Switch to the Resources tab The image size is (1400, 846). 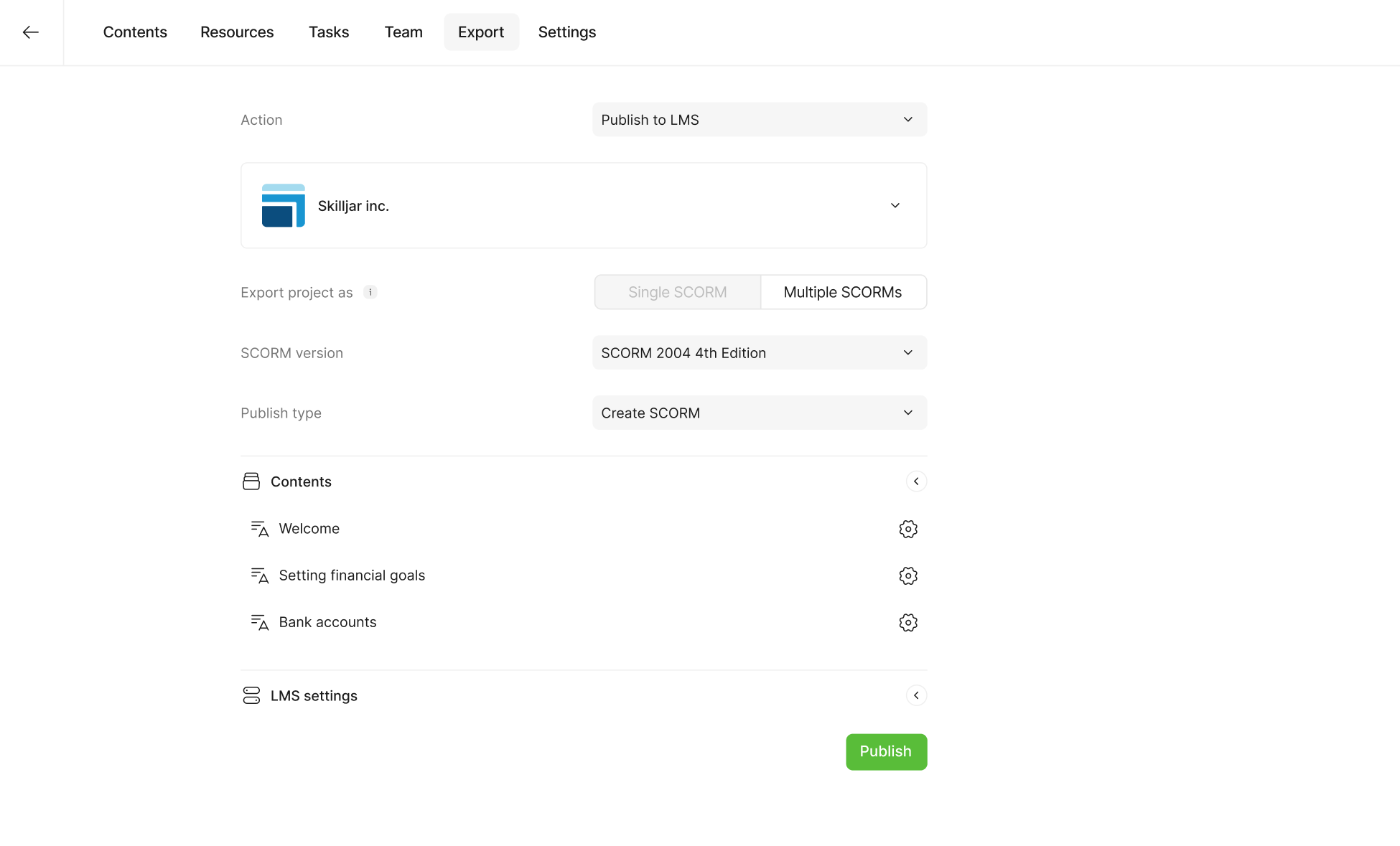pyautogui.click(x=237, y=32)
